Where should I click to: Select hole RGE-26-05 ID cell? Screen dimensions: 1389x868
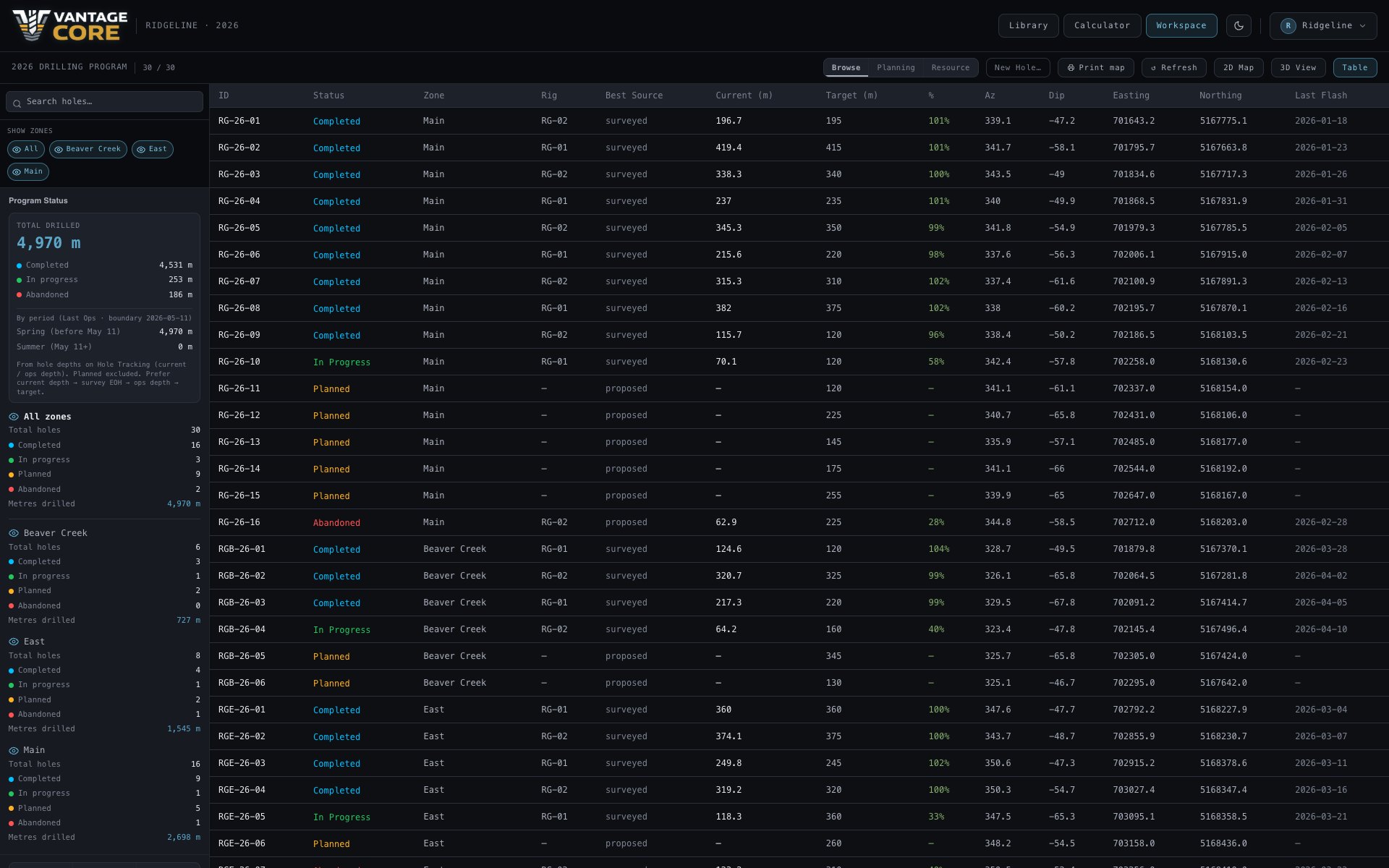point(242,817)
